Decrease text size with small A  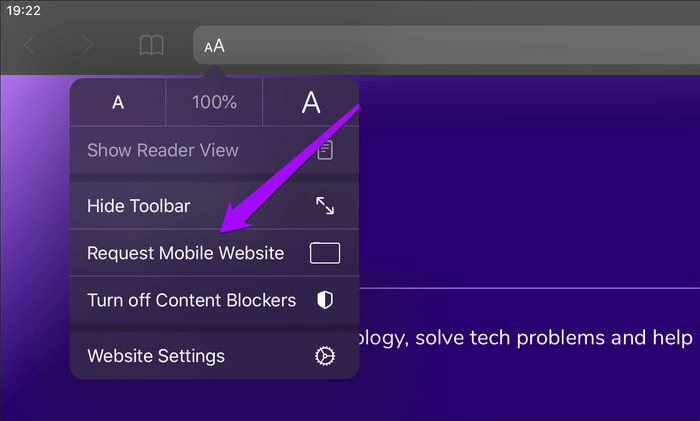pos(118,103)
